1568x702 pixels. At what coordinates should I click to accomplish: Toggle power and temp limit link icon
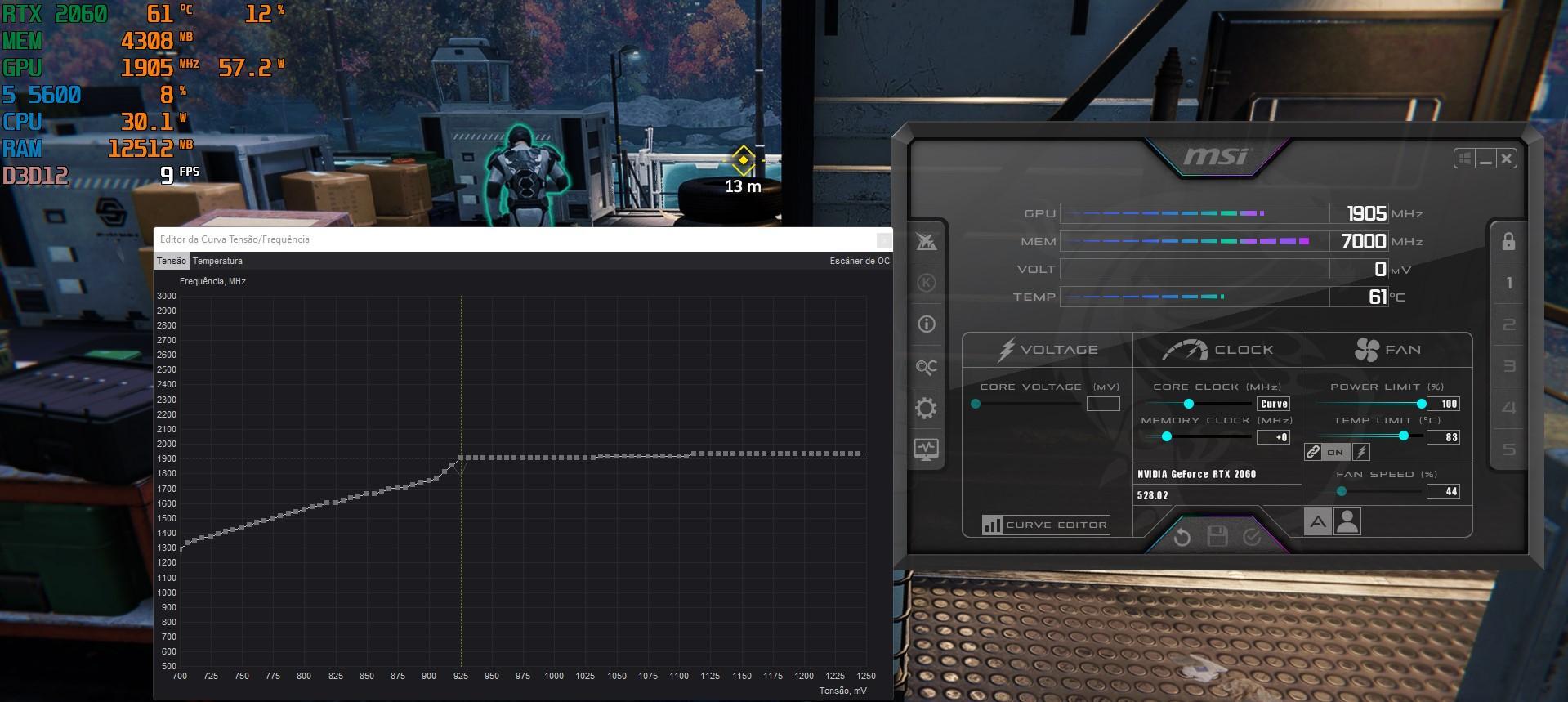pyautogui.click(x=1312, y=452)
